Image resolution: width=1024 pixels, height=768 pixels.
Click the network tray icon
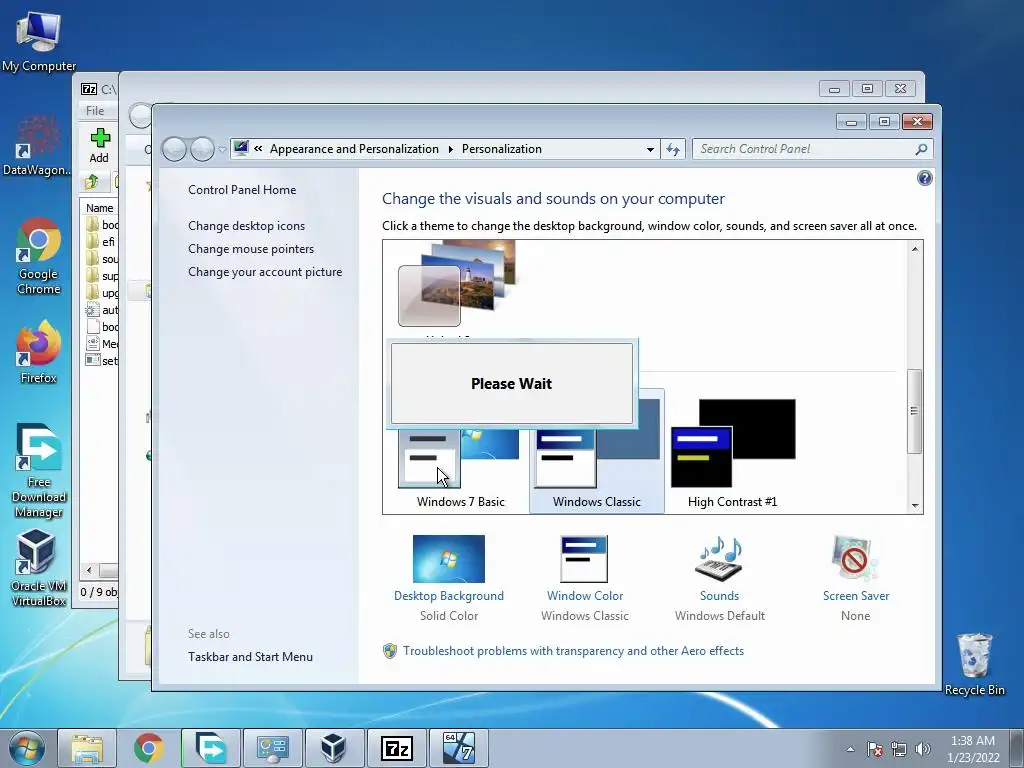899,749
